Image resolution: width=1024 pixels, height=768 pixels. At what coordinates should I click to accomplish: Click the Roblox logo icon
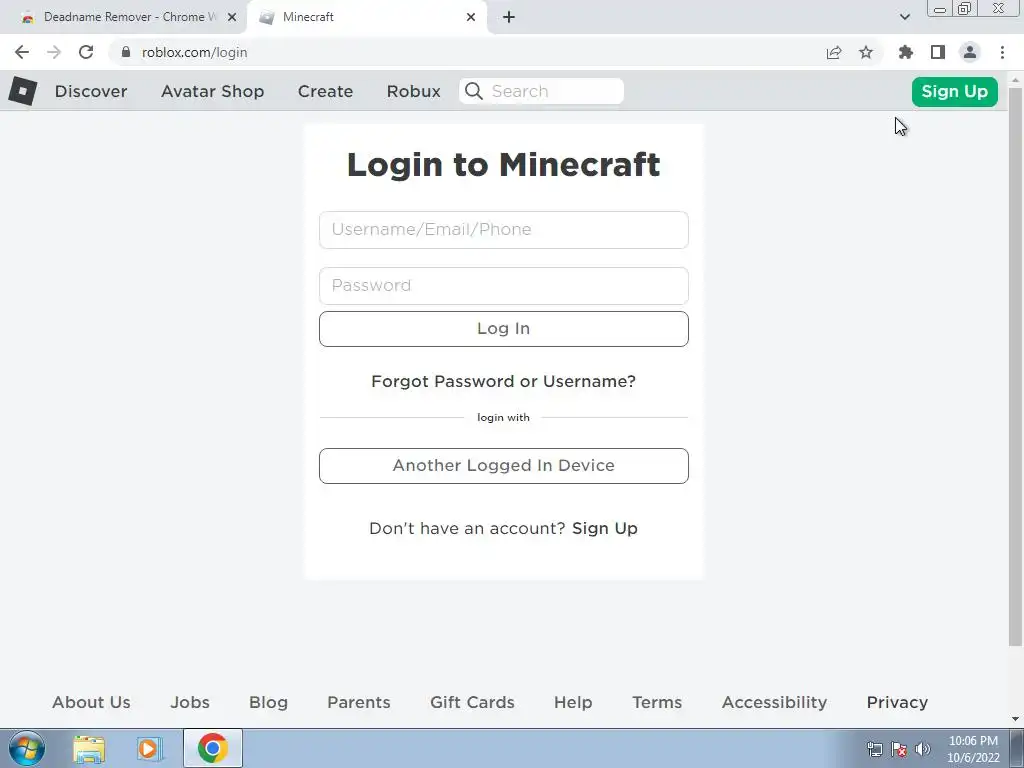tap(23, 91)
